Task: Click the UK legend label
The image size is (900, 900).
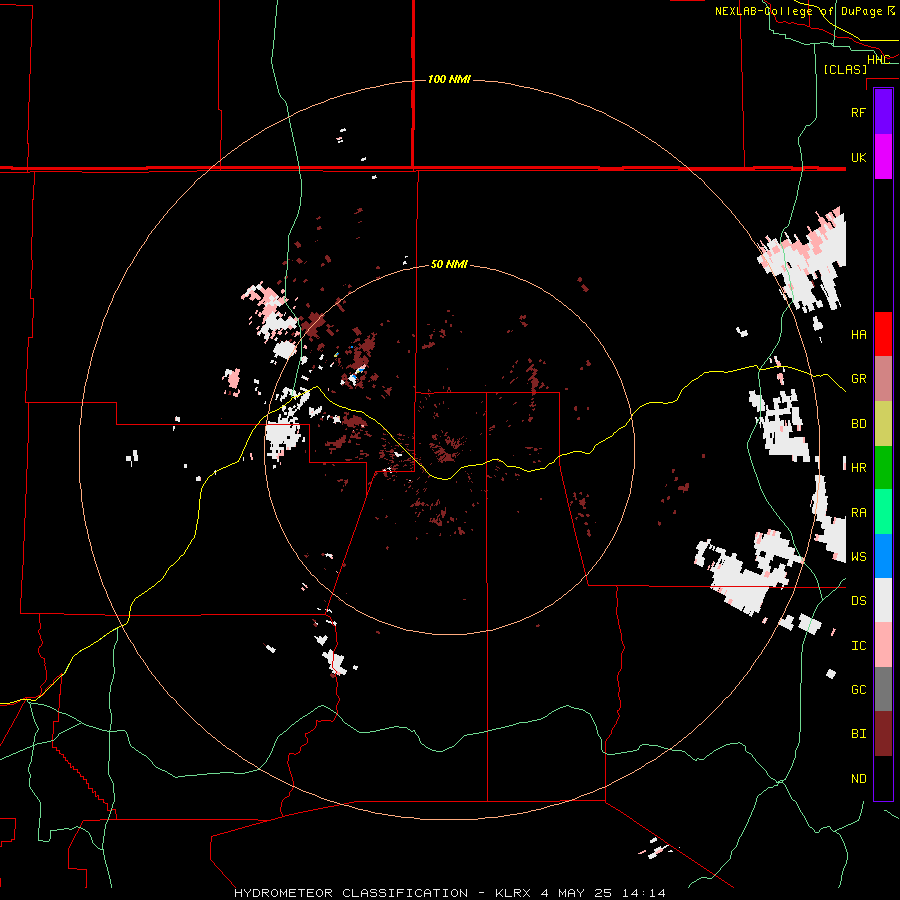Action: (x=858, y=157)
